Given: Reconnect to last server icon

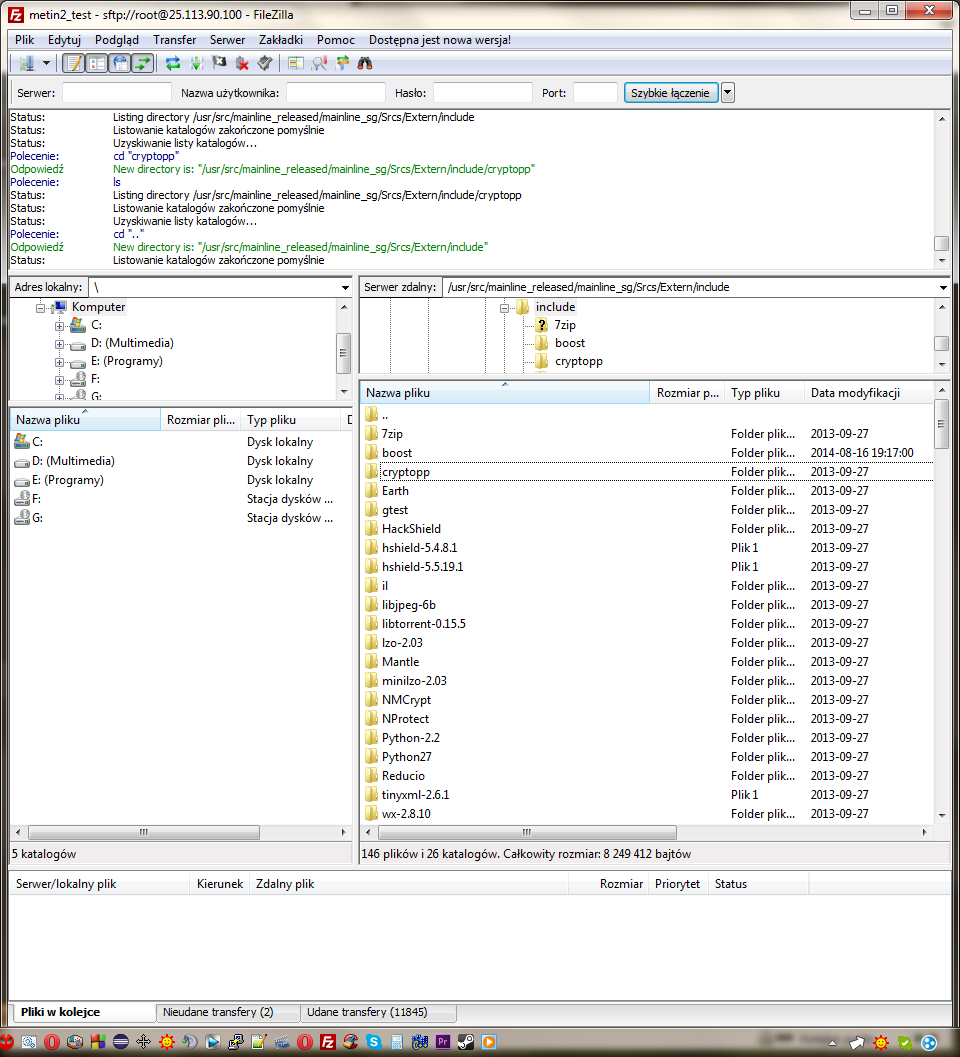Looking at the screenshot, I should (x=265, y=63).
